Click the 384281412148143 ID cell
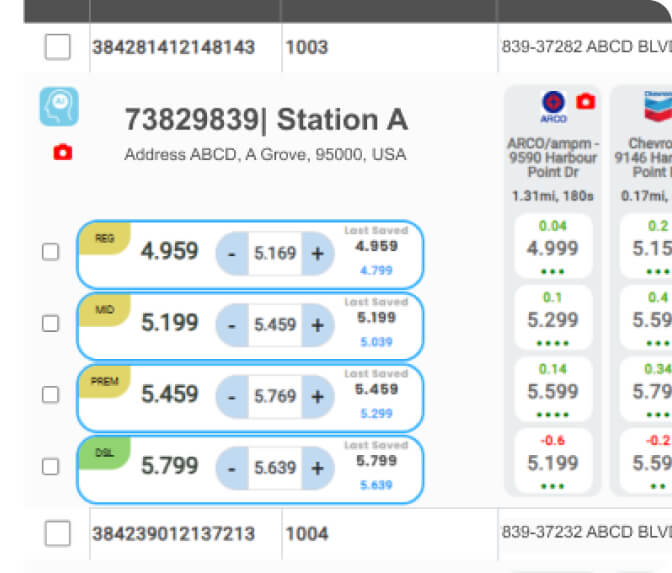The width and height of the screenshot is (672, 573). pos(174,47)
